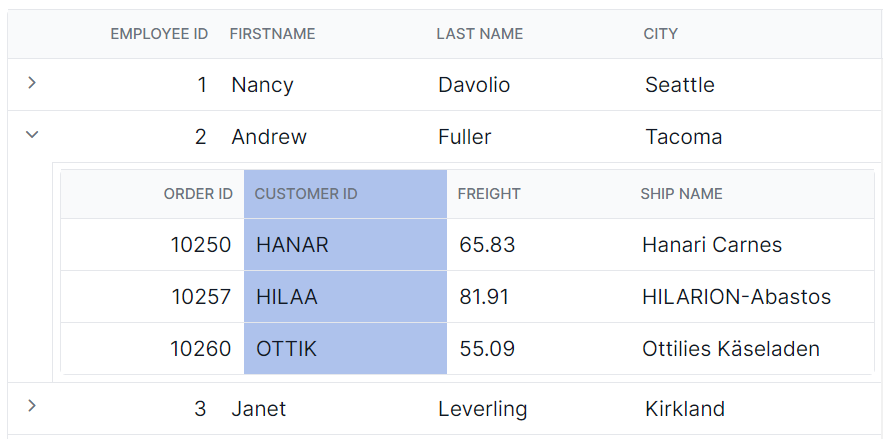883x439 pixels.
Task: Click the FirstName column header
Action: pos(273,34)
